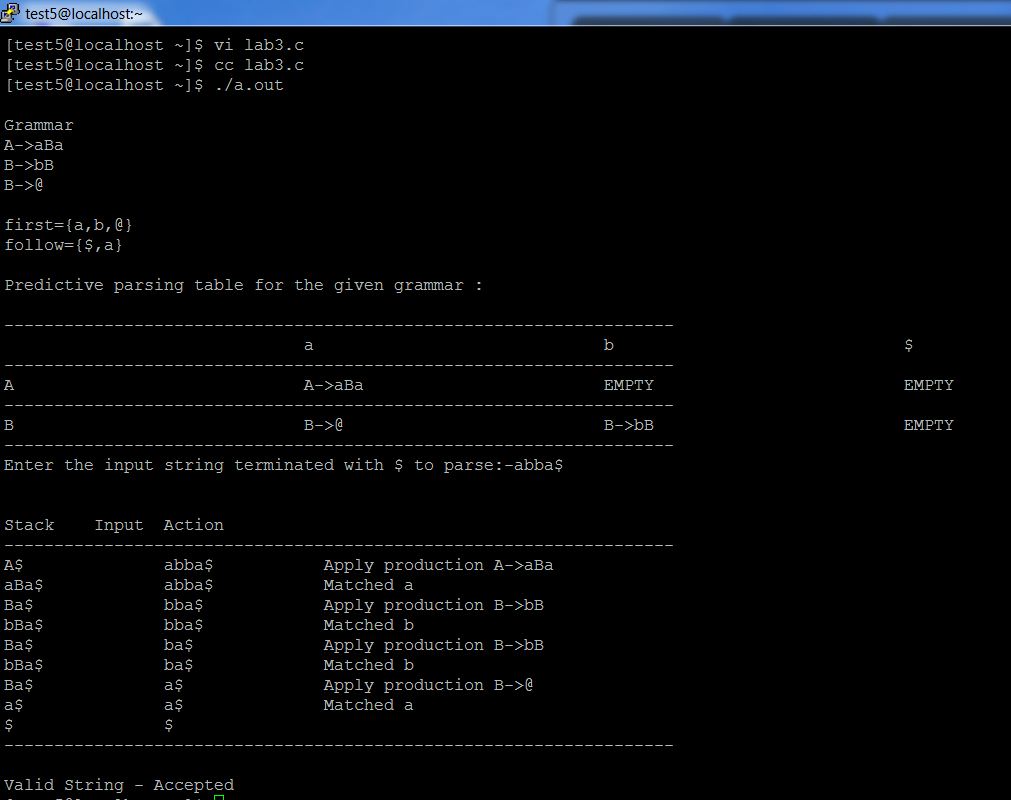Image resolution: width=1011 pixels, height=800 pixels.
Task: Select the EMPTY cell under column b
Action: pos(630,385)
